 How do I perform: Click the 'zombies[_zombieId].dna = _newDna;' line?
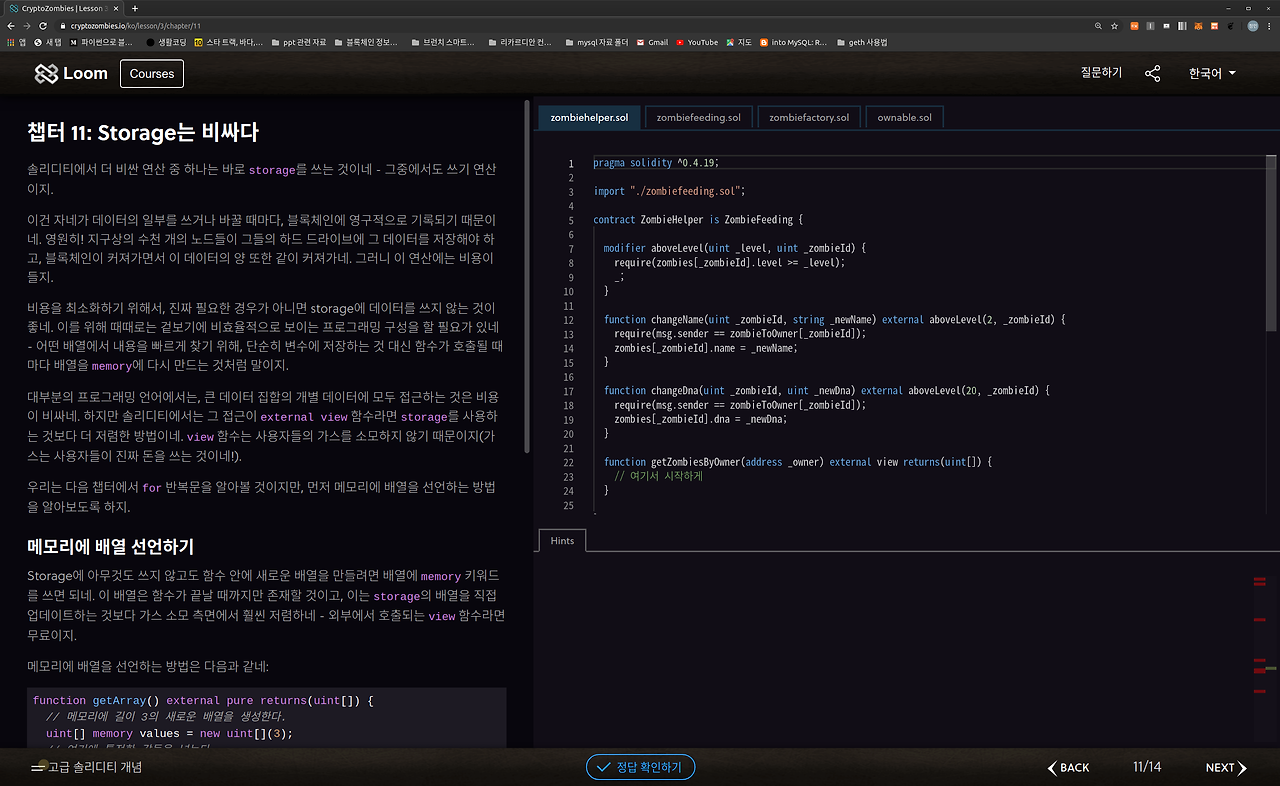pos(700,419)
